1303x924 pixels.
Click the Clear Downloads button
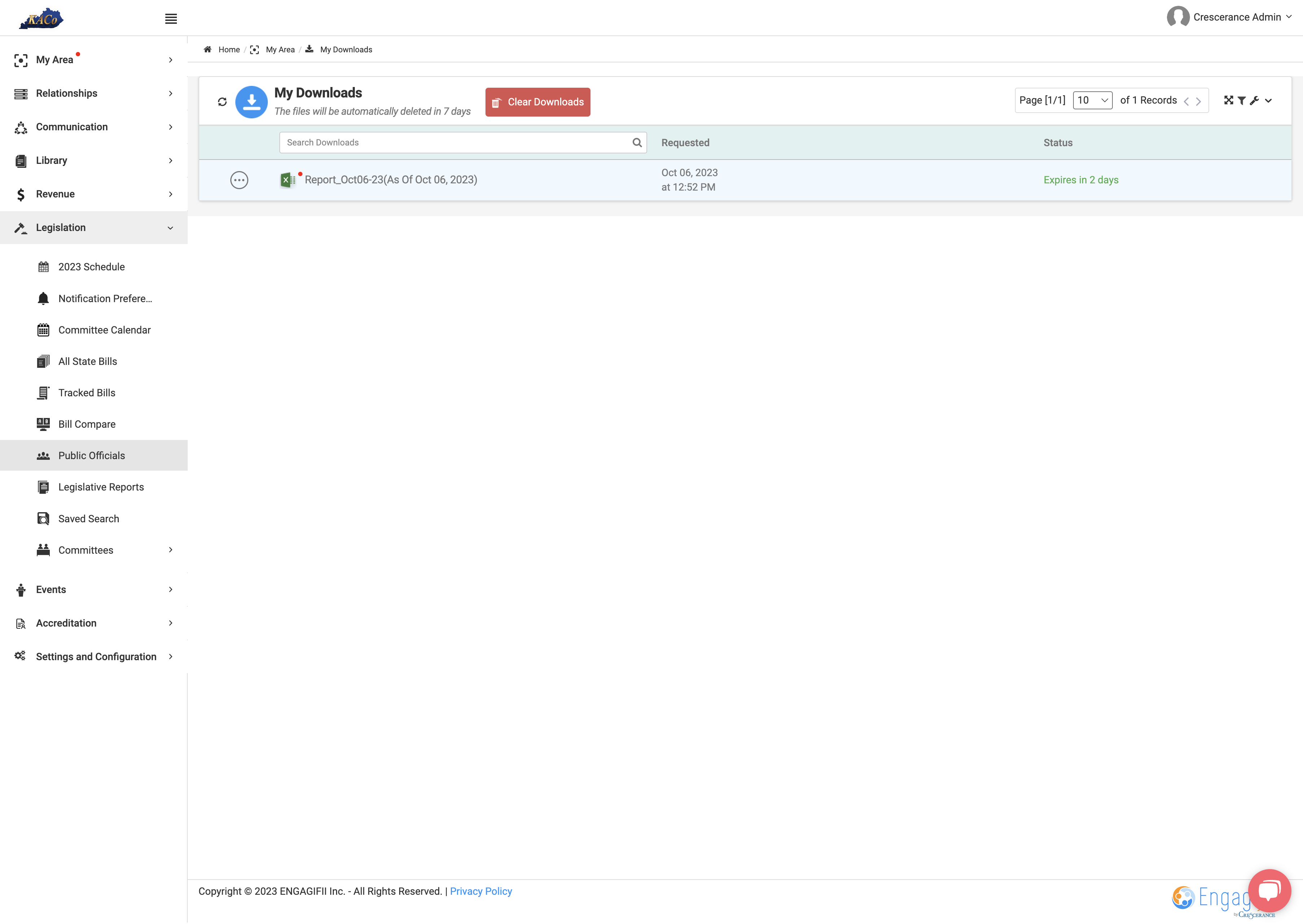538,102
